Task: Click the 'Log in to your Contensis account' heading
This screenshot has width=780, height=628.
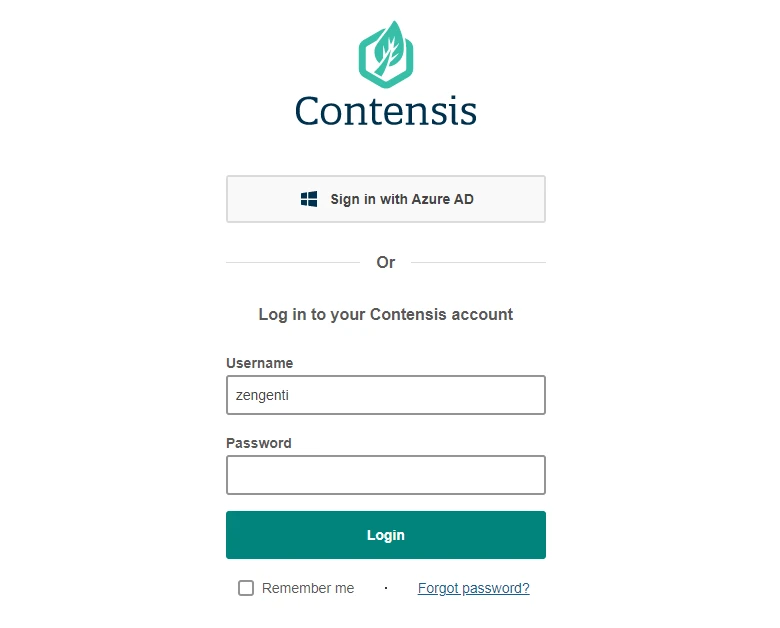Action: [x=386, y=314]
